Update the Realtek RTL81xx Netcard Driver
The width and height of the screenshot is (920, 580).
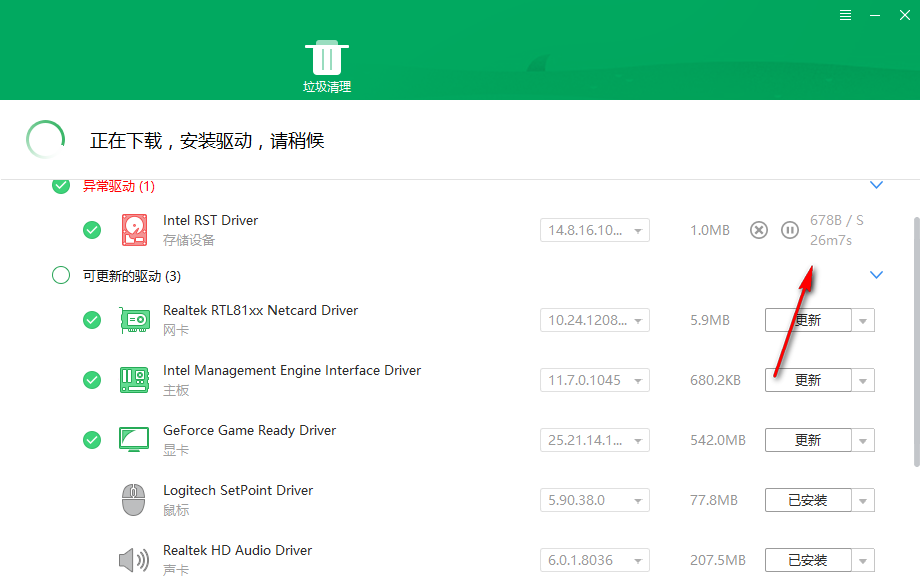tap(808, 320)
